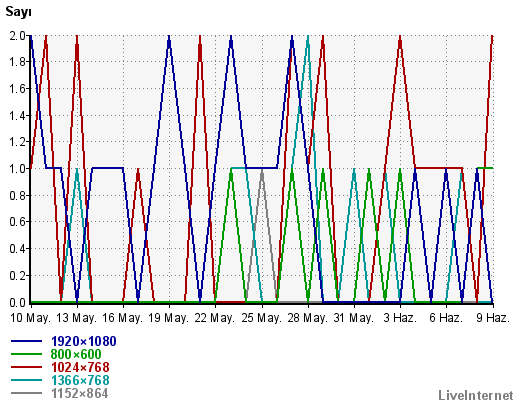Click the Sayı chart title

pyautogui.click(x=18, y=12)
